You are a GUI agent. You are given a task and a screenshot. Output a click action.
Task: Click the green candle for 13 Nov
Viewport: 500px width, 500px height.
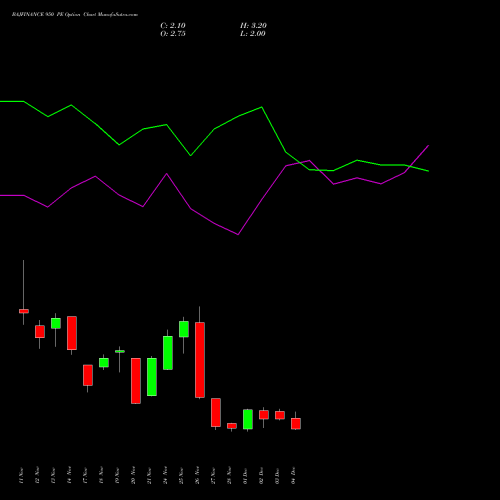pos(56,323)
